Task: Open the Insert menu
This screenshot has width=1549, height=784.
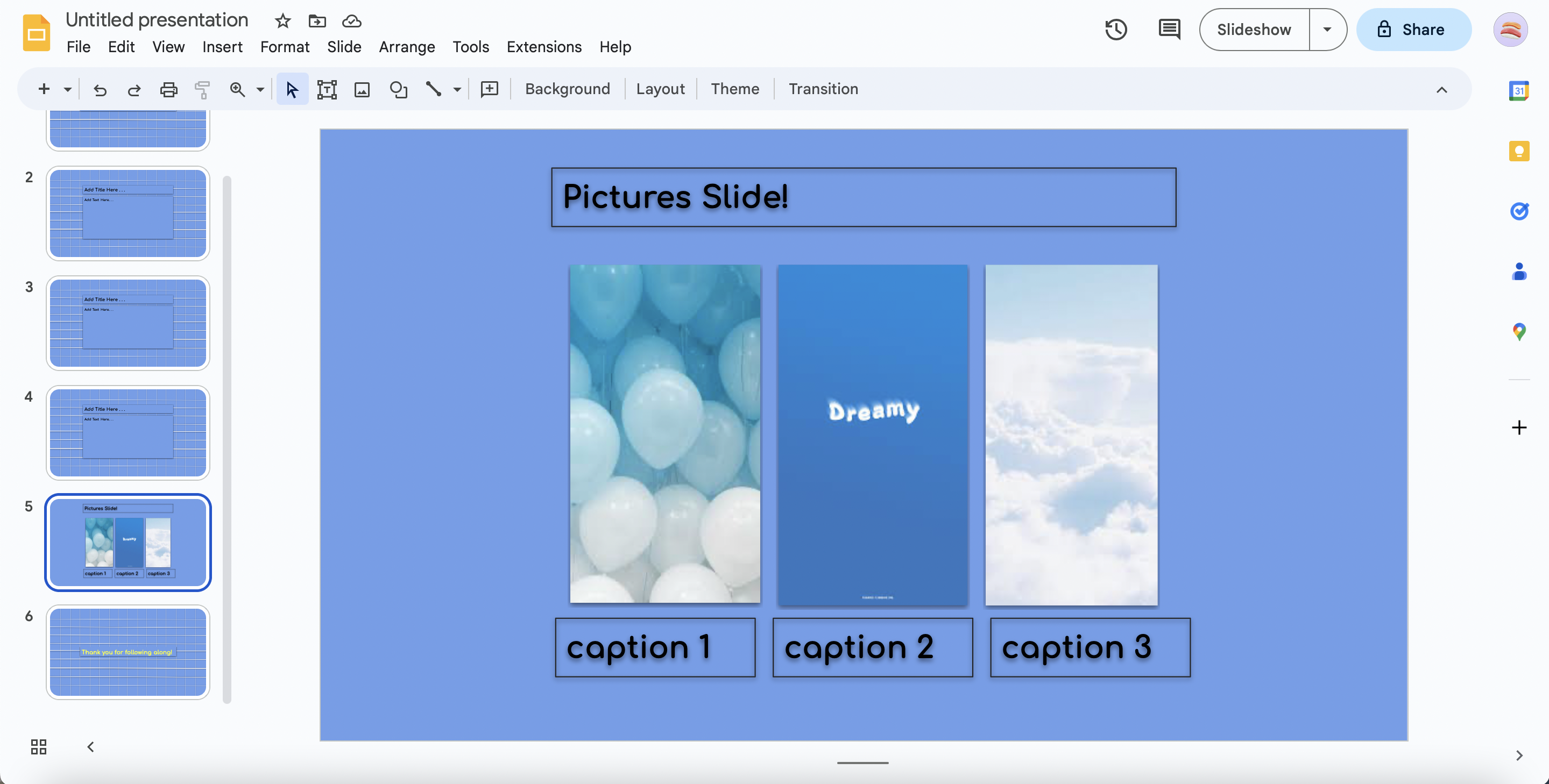Action: tap(222, 47)
